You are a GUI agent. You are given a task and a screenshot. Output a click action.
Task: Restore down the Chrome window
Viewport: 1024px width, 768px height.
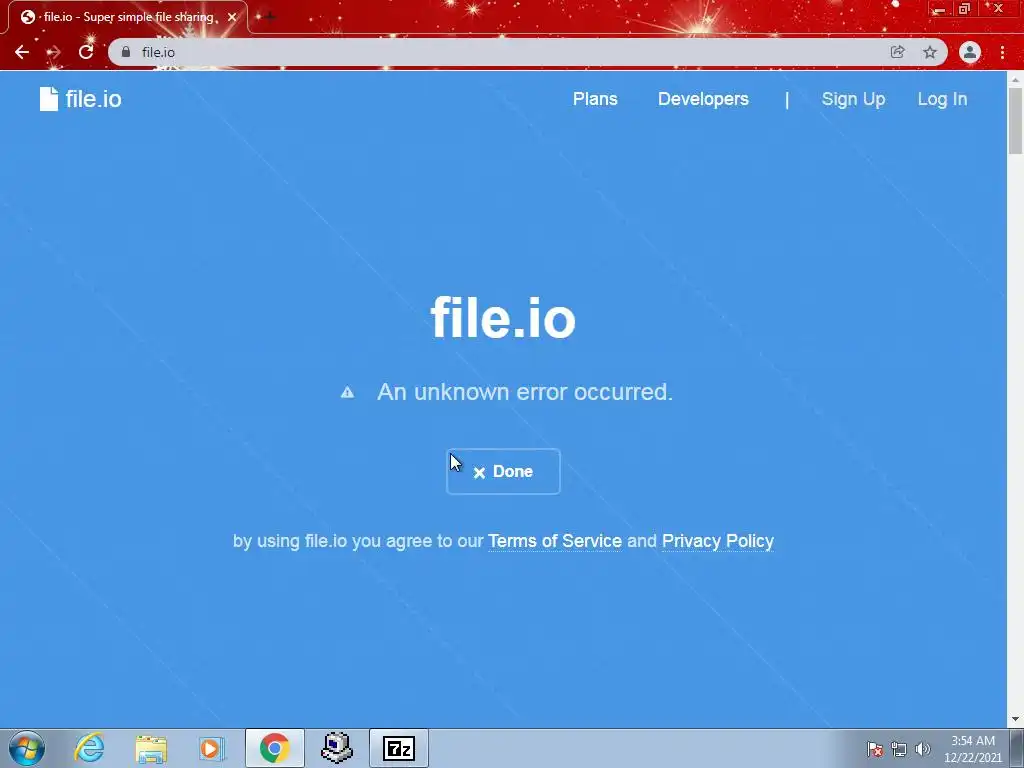click(x=965, y=9)
